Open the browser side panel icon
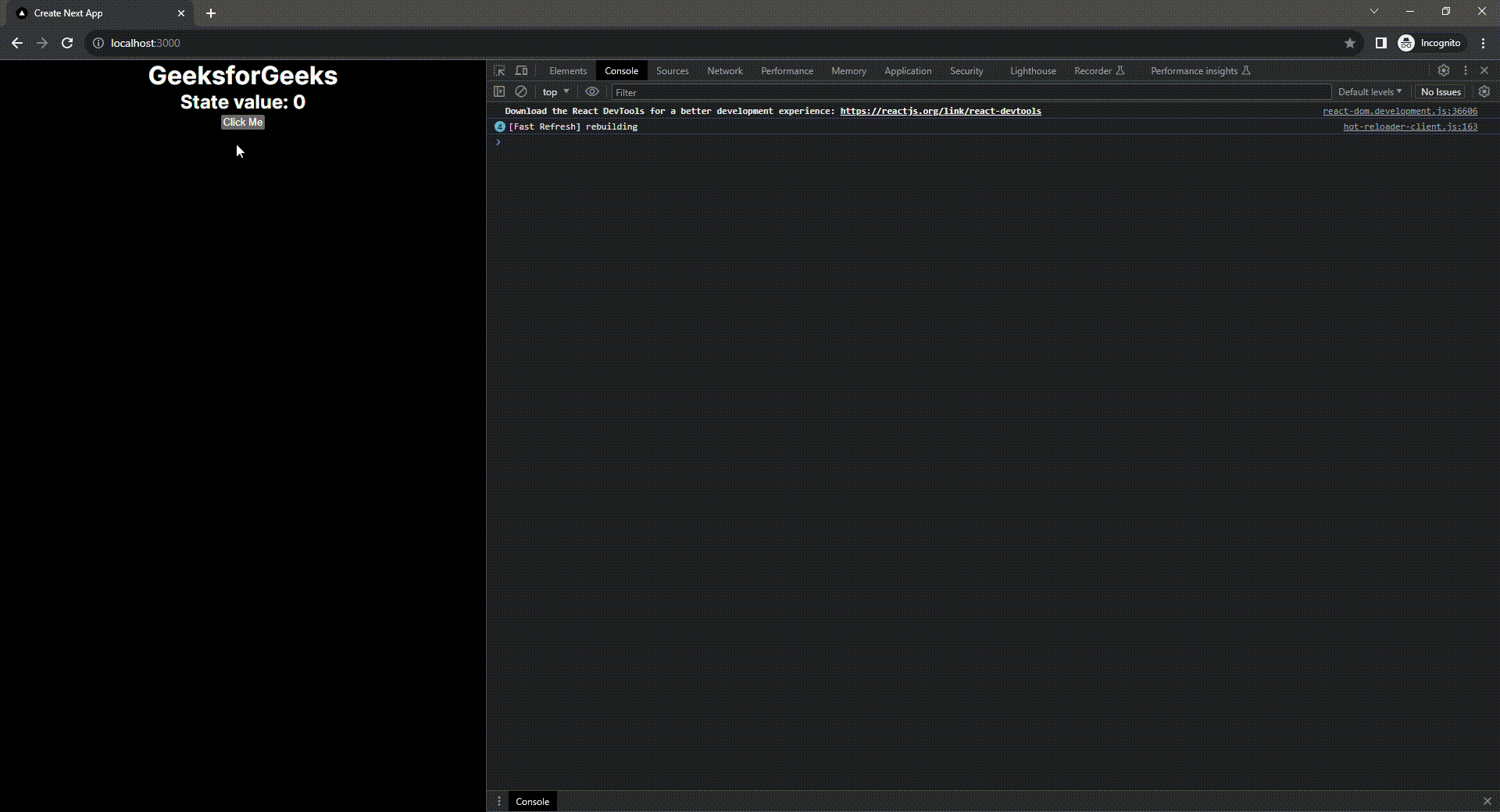1500x812 pixels. [1380, 43]
